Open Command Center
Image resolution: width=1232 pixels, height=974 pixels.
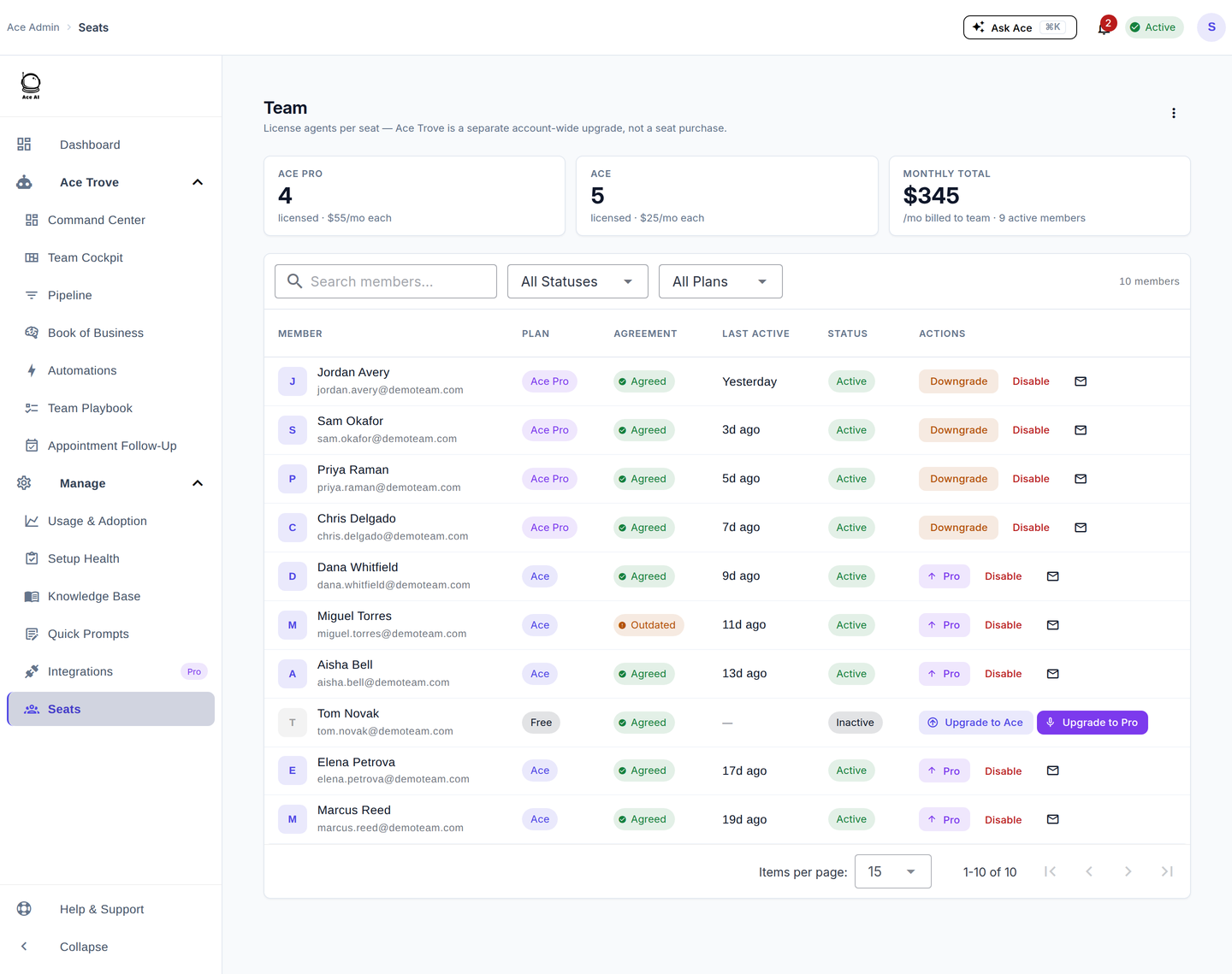(110, 220)
